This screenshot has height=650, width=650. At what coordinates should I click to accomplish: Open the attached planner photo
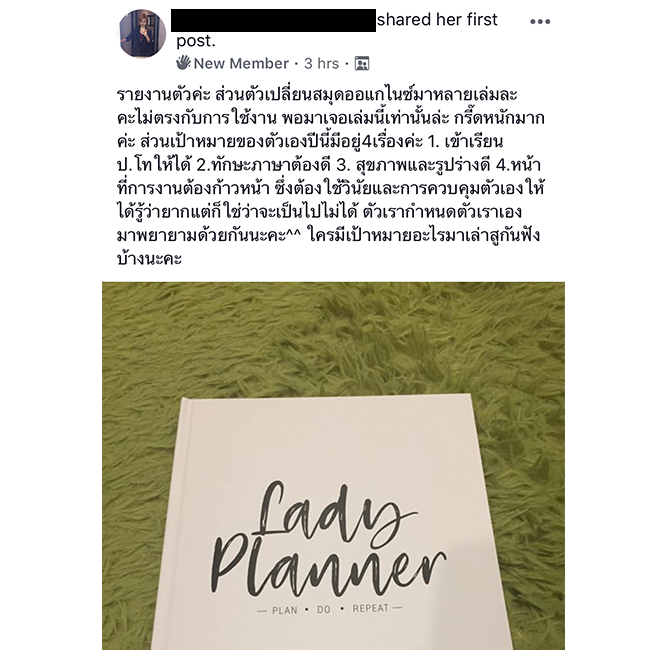click(333, 466)
